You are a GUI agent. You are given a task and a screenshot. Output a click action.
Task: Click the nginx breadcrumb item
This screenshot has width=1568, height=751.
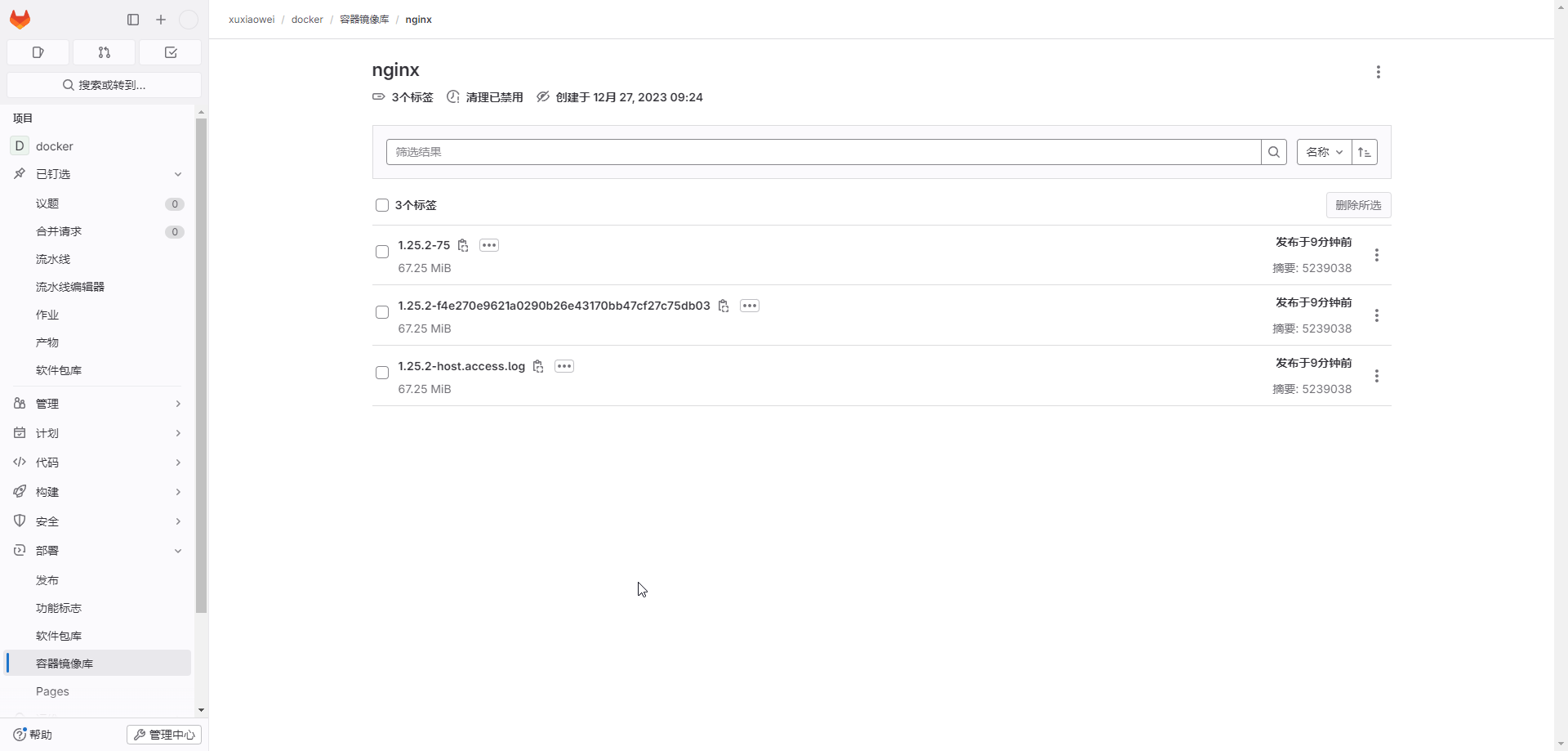tap(418, 20)
